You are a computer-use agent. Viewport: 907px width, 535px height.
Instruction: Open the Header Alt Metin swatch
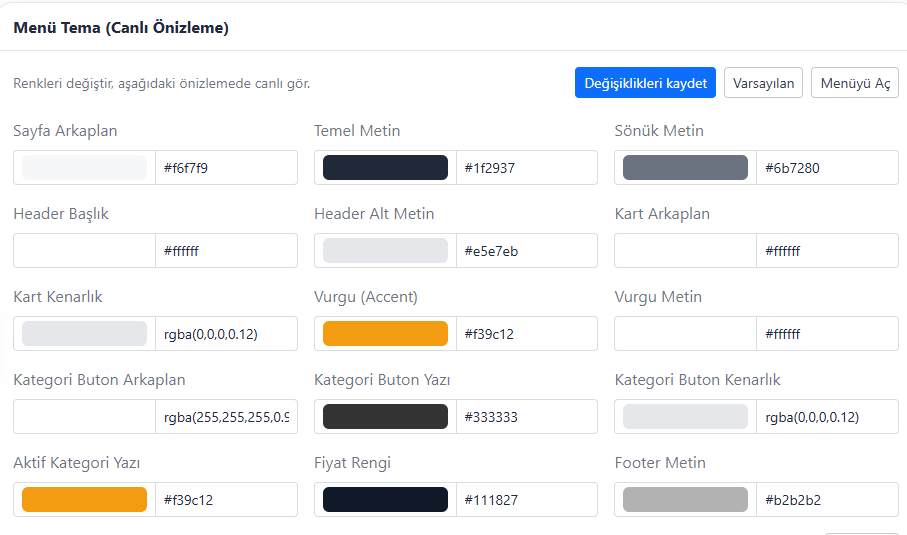[385, 251]
